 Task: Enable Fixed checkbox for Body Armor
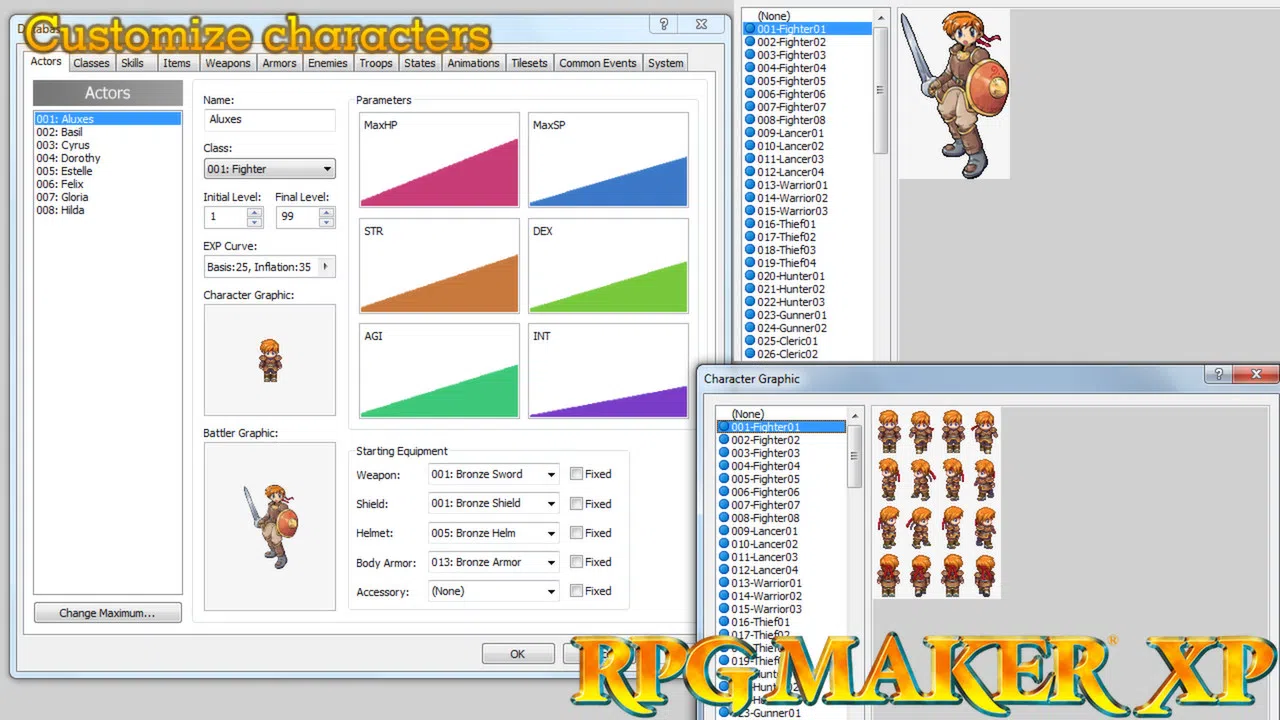[576, 562]
